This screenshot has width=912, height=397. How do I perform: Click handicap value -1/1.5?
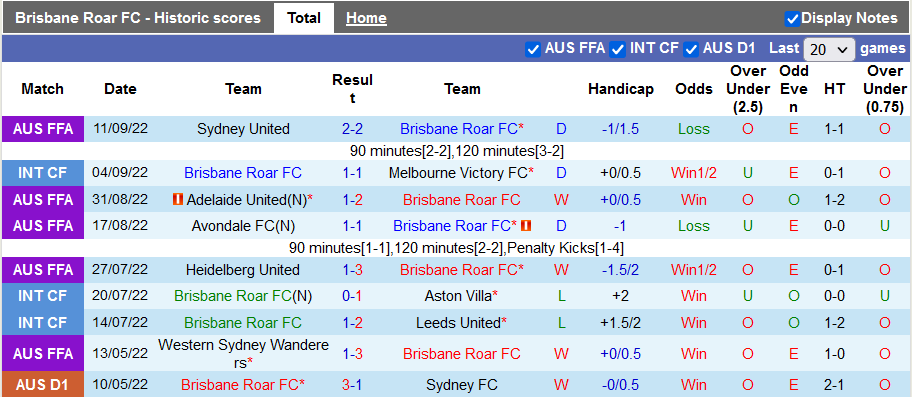[620, 129]
